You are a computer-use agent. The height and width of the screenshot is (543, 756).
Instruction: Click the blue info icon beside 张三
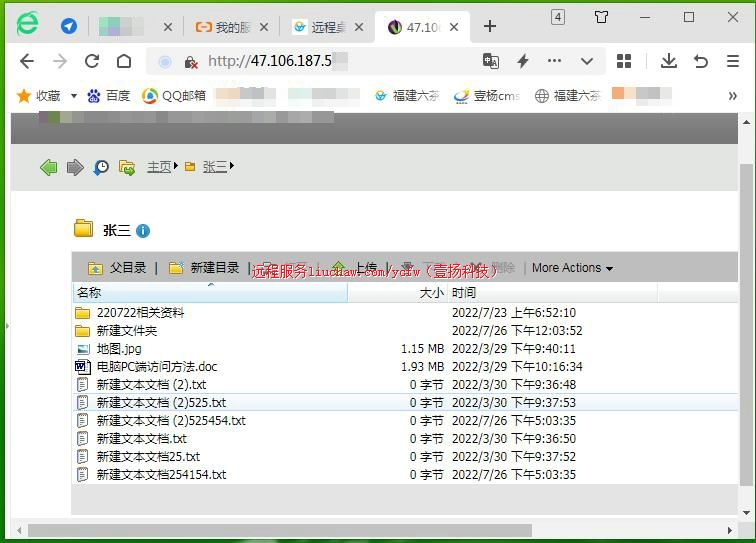(x=143, y=231)
